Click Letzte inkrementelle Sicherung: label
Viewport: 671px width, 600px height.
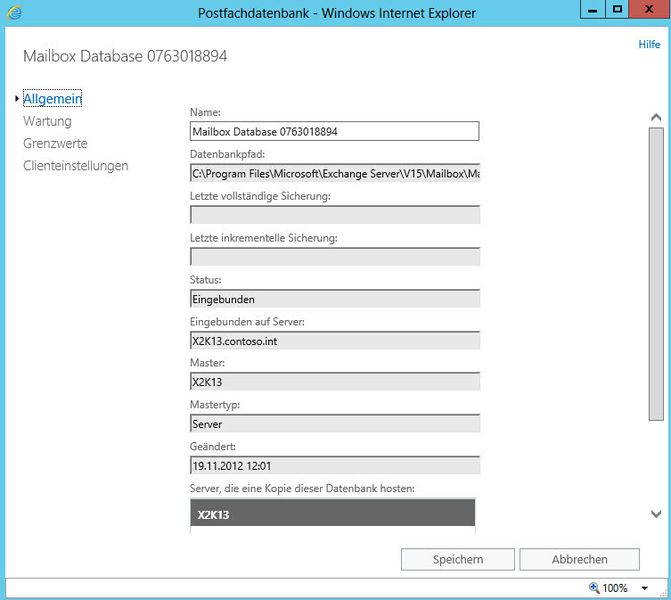tap(264, 238)
